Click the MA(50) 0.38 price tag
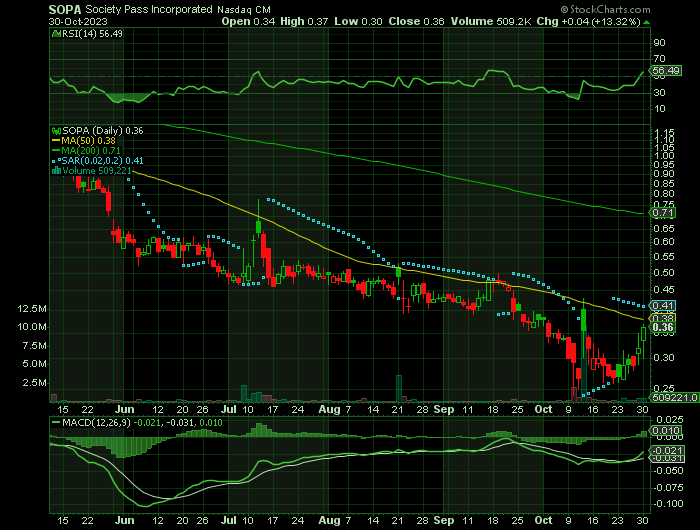The height and width of the screenshot is (530, 700). [x=663, y=318]
